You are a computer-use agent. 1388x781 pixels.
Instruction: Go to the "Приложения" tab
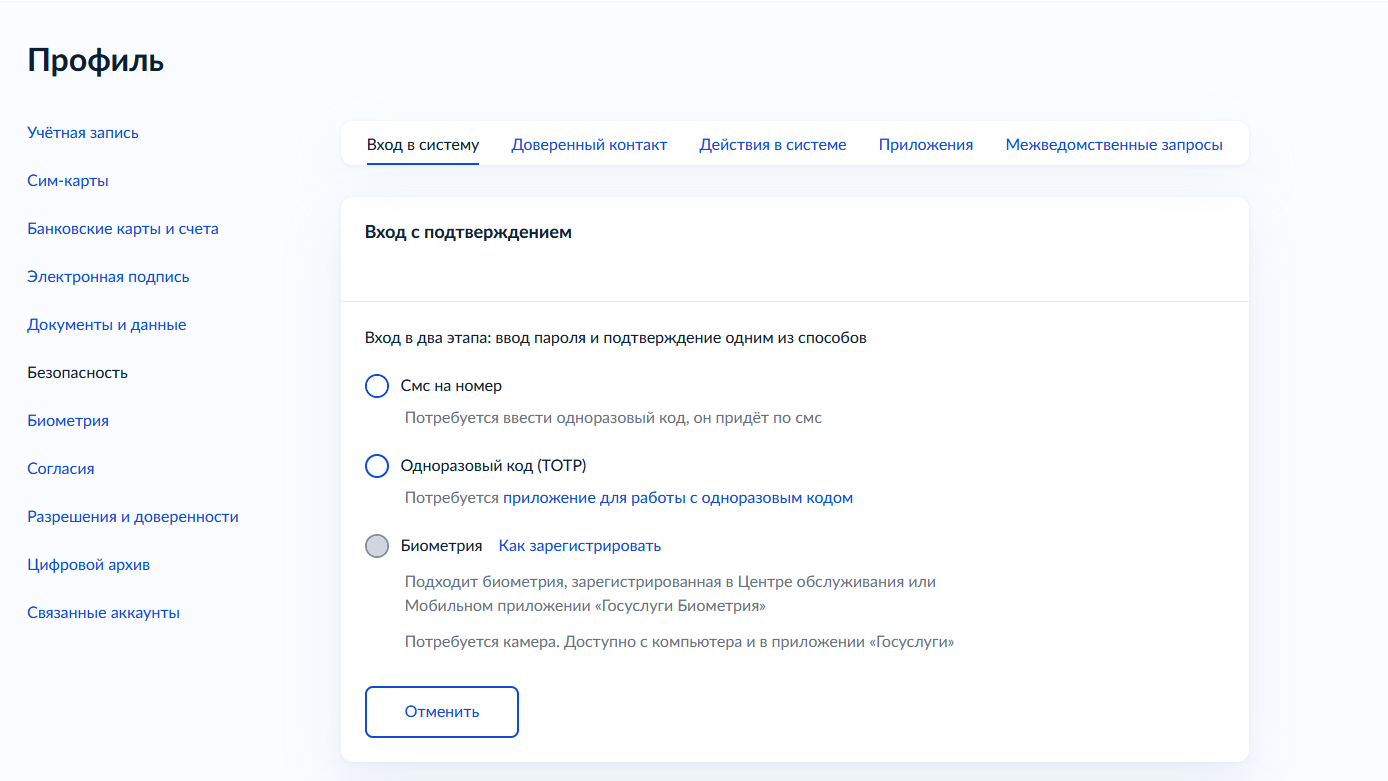pos(926,145)
